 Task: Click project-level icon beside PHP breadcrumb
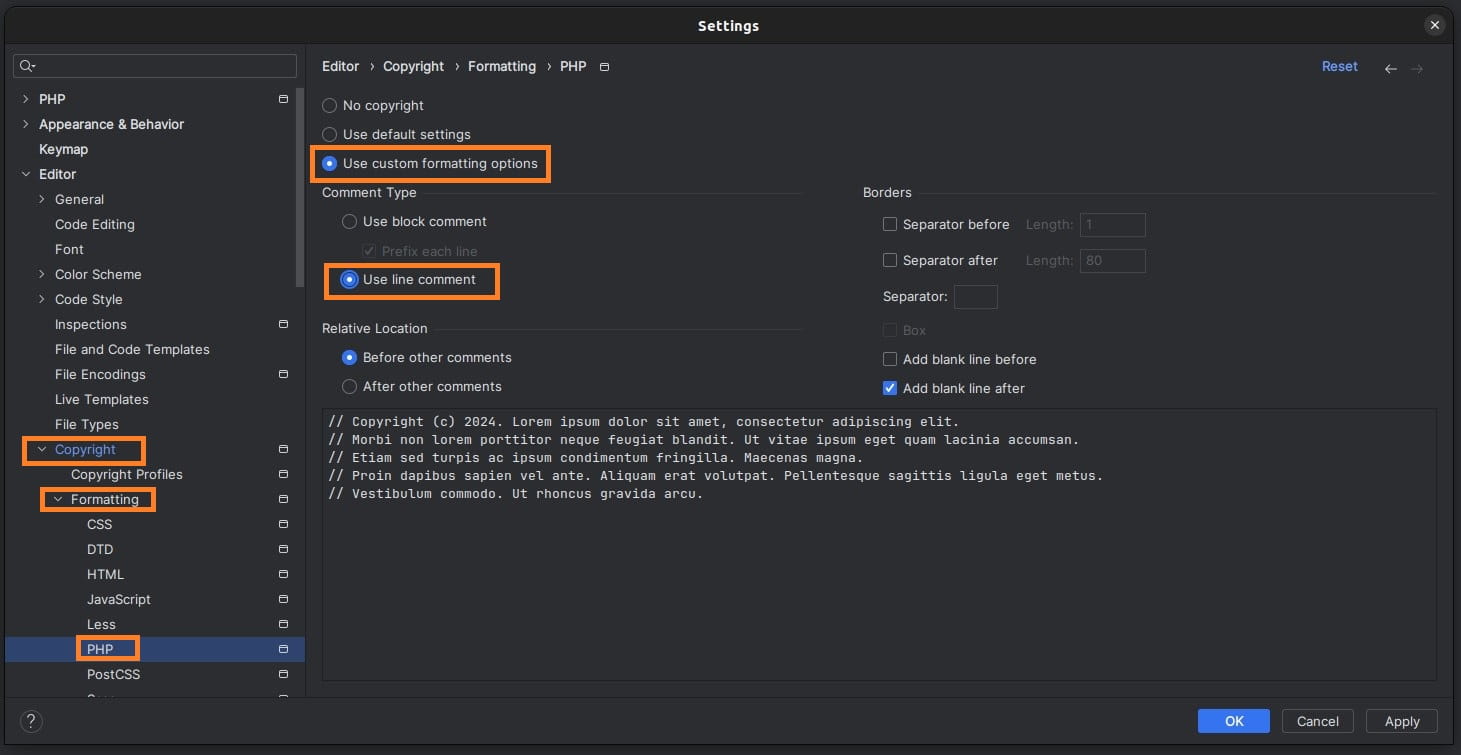click(604, 67)
